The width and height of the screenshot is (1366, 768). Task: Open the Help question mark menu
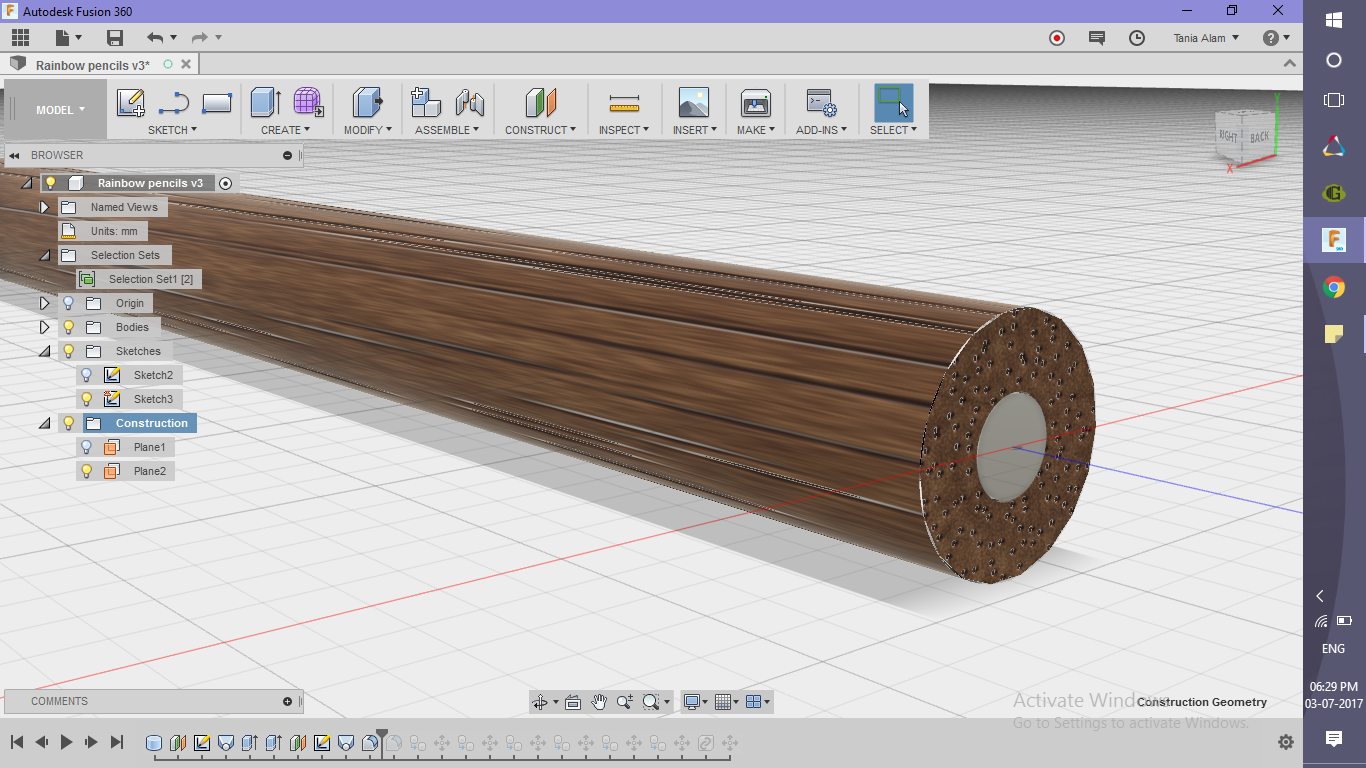pos(1276,38)
